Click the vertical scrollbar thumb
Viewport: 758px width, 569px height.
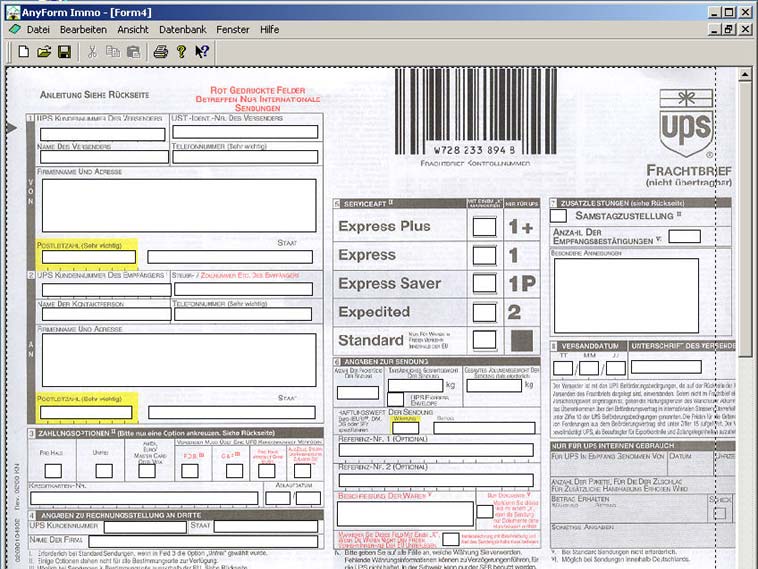[745, 220]
